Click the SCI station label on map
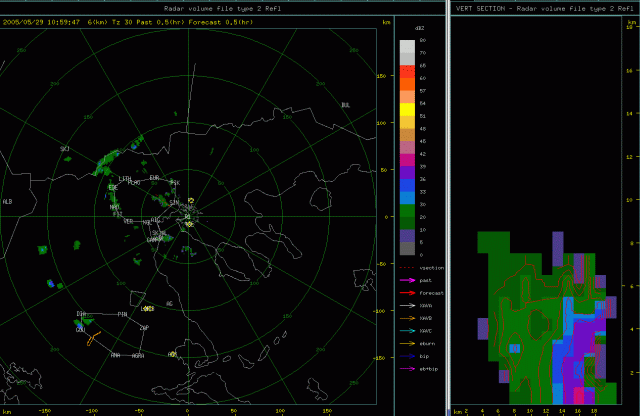Screen dimensions: 640x416 [x=65, y=149]
